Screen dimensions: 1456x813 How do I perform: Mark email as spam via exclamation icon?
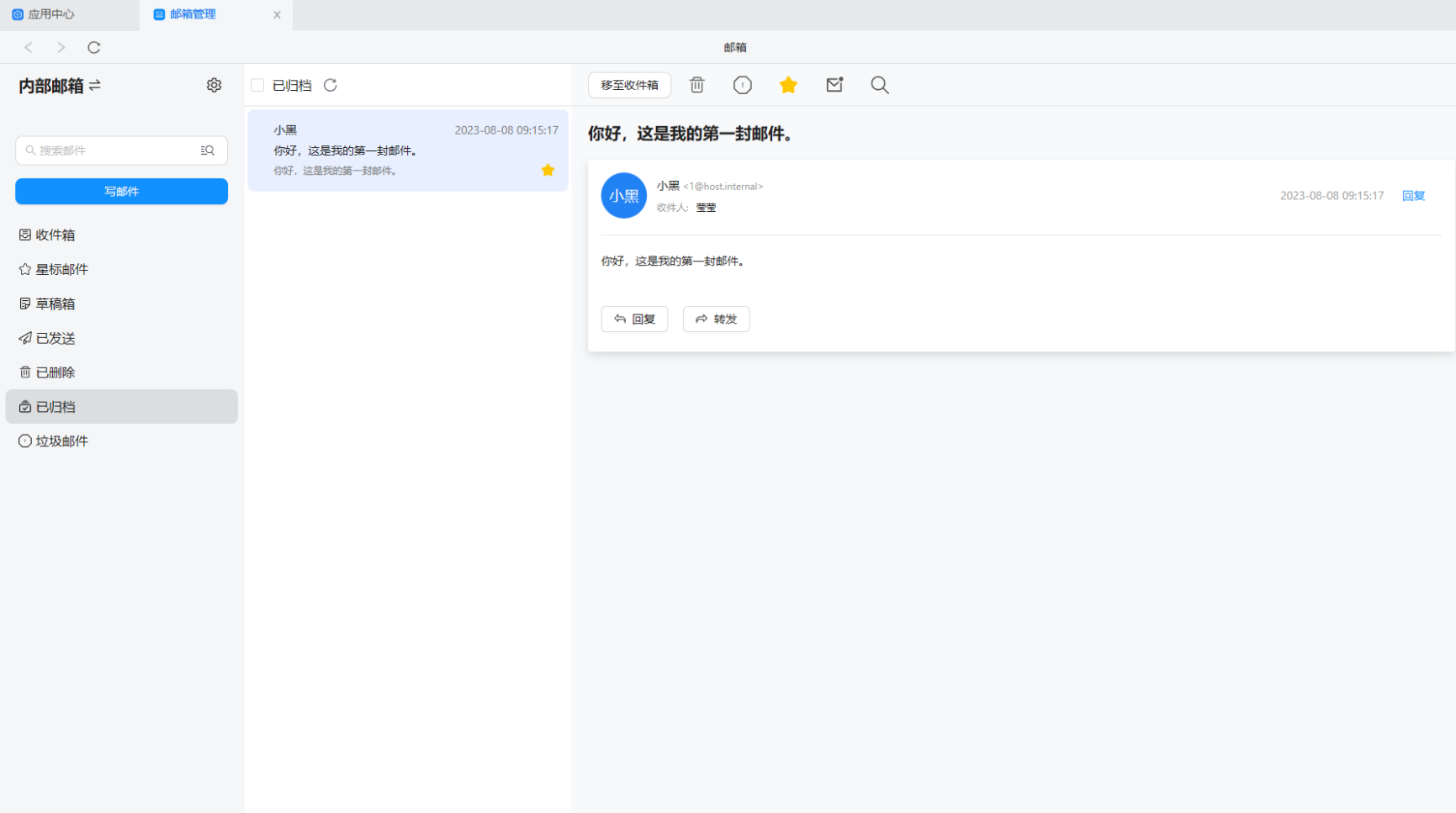[x=742, y=85]
